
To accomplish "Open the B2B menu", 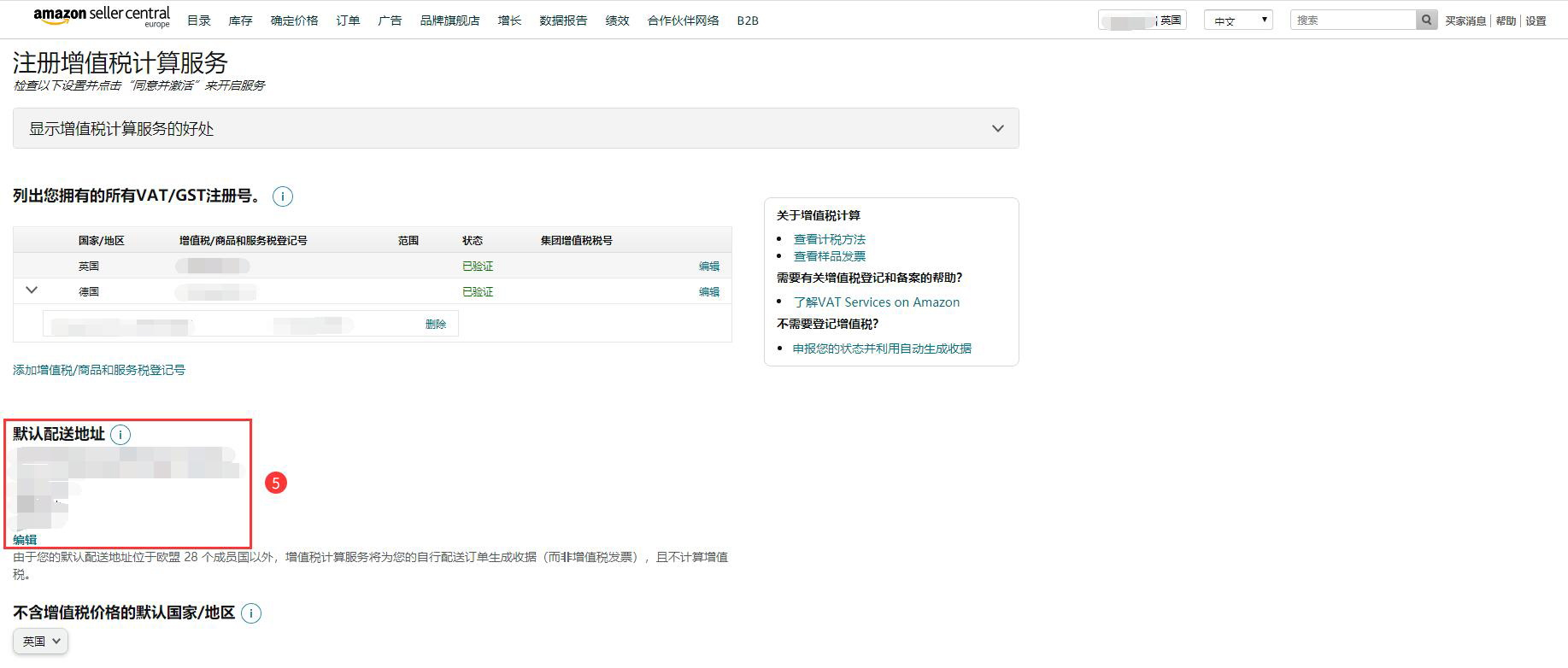I will (x=748, y=21).
